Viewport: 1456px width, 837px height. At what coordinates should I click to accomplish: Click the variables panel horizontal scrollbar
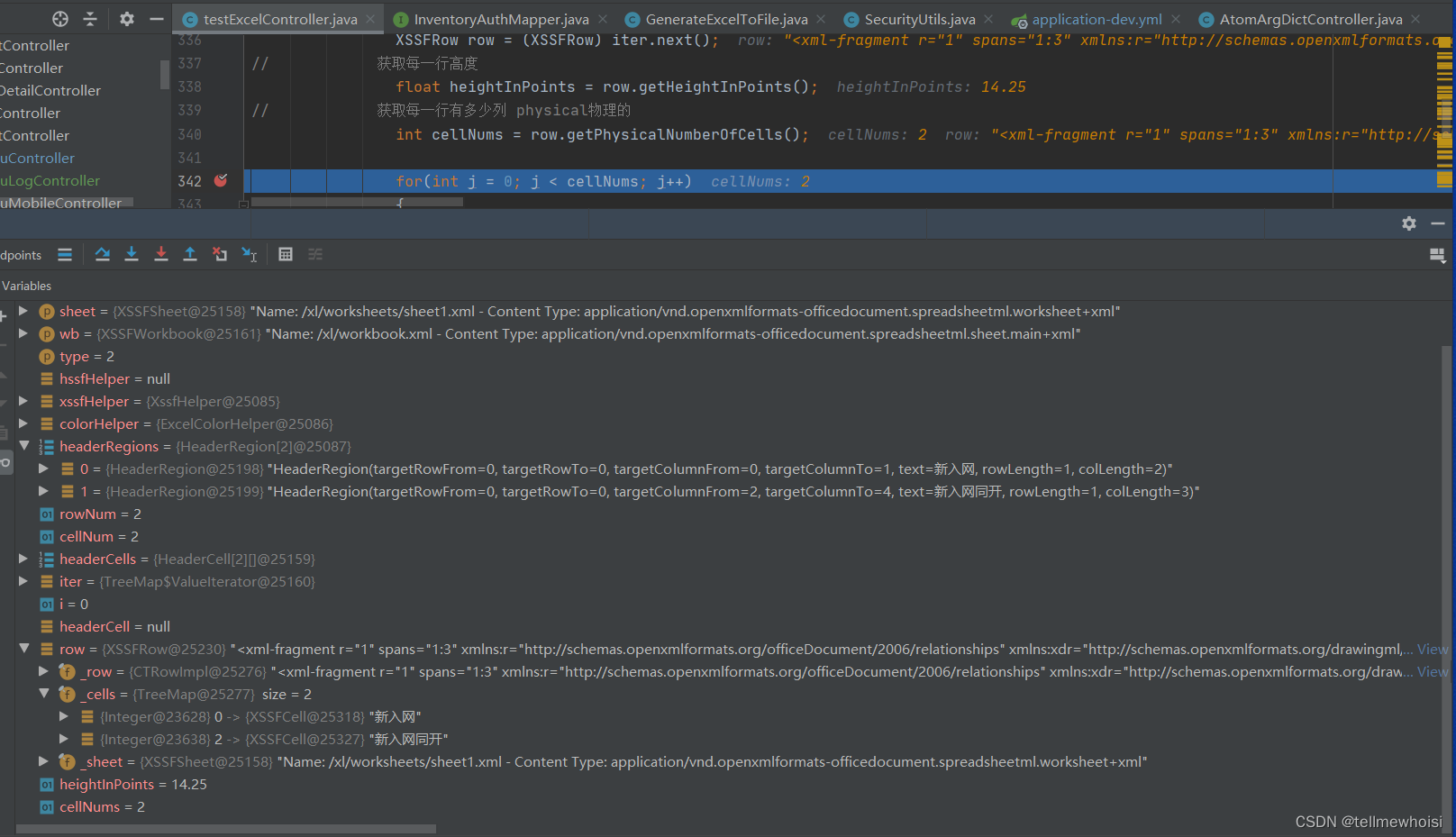point(225,828)
